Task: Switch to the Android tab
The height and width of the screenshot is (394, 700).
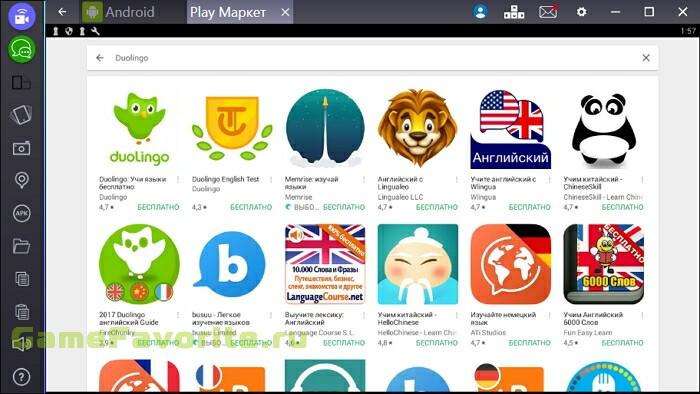Action: coord(119,12)
